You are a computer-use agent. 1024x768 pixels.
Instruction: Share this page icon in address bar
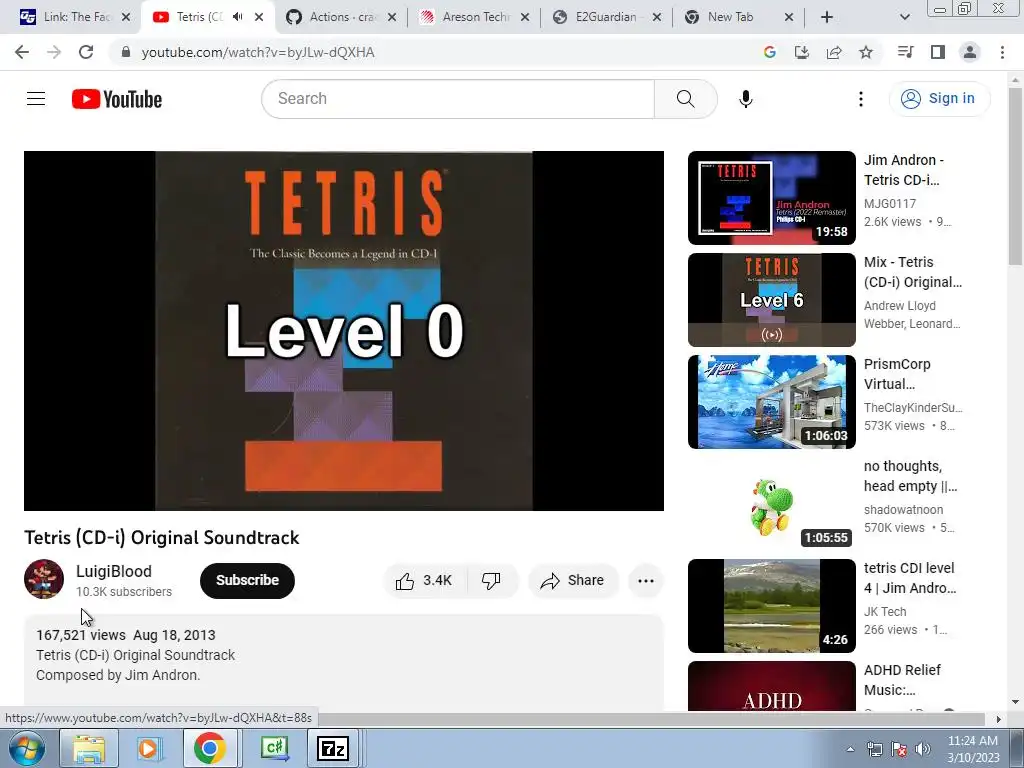coord(834,52)
